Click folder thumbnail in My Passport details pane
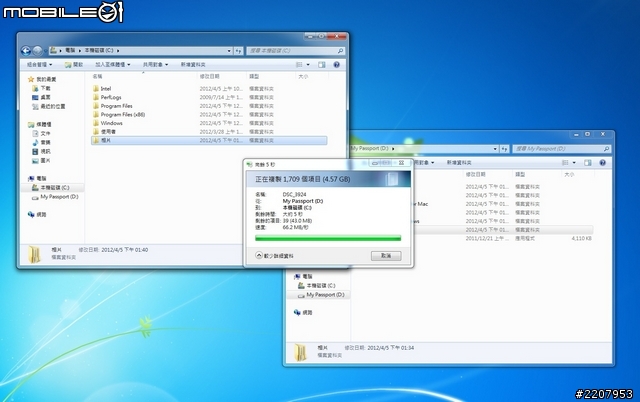 click(x=301, y=352)
